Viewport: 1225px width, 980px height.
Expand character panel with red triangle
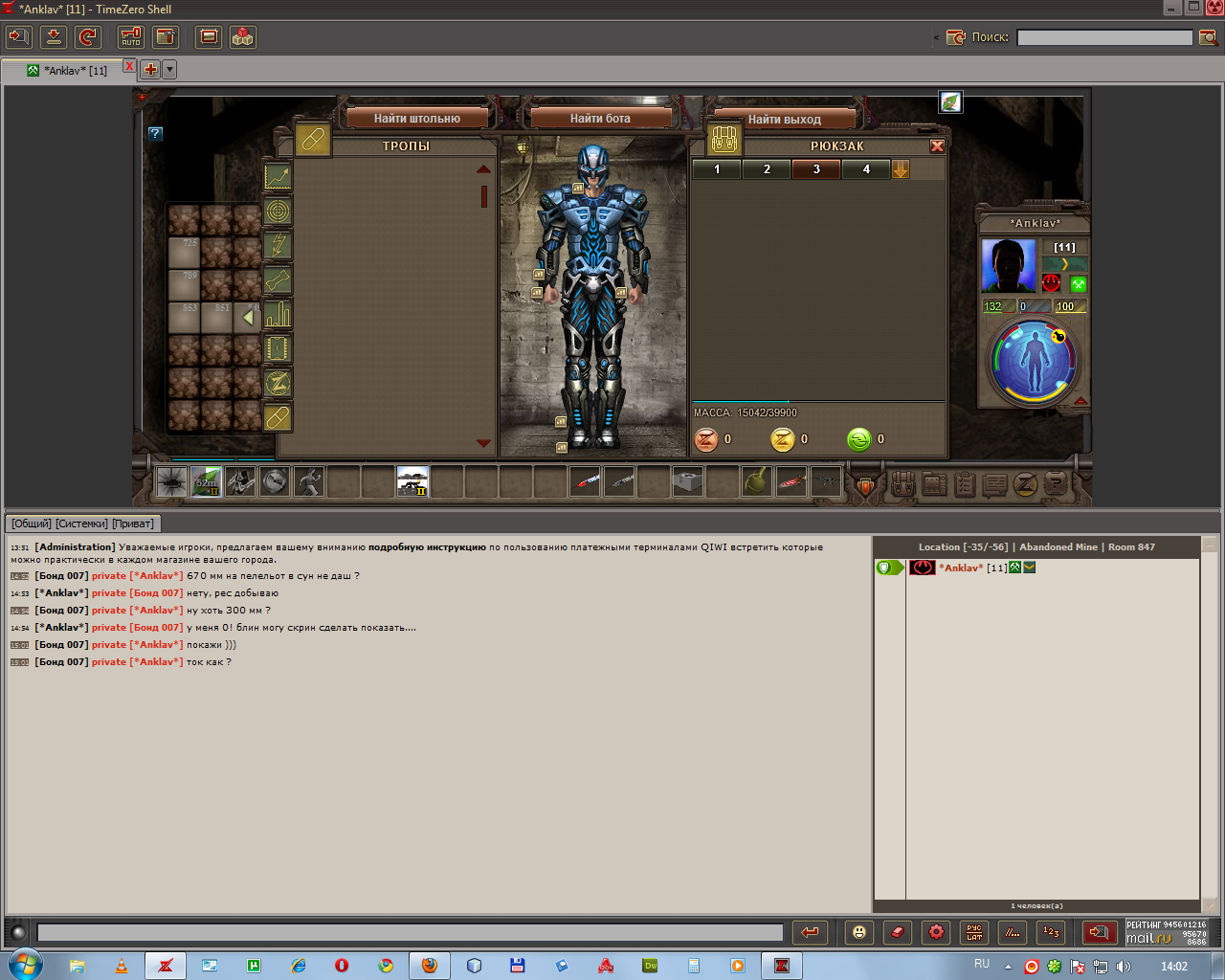tap(1080, 401)
